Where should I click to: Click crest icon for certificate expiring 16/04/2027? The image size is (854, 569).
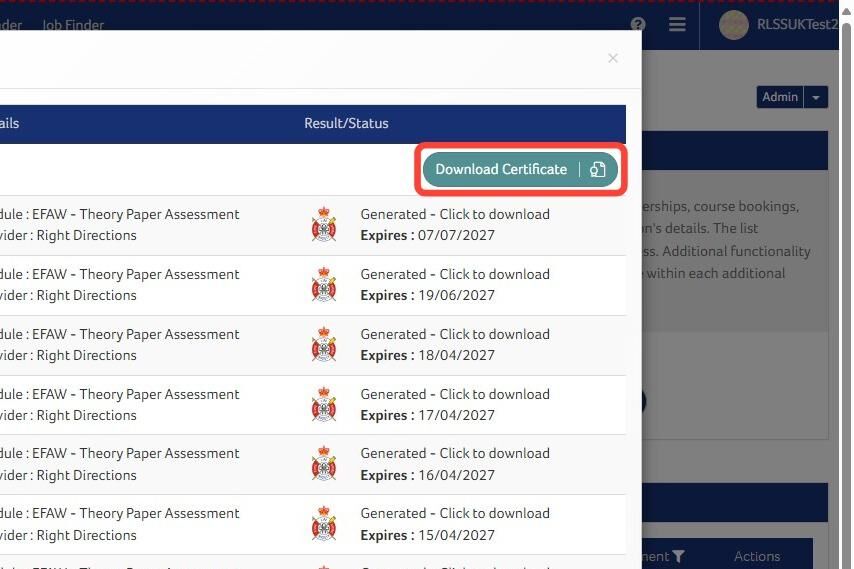(x=324, y=464)
